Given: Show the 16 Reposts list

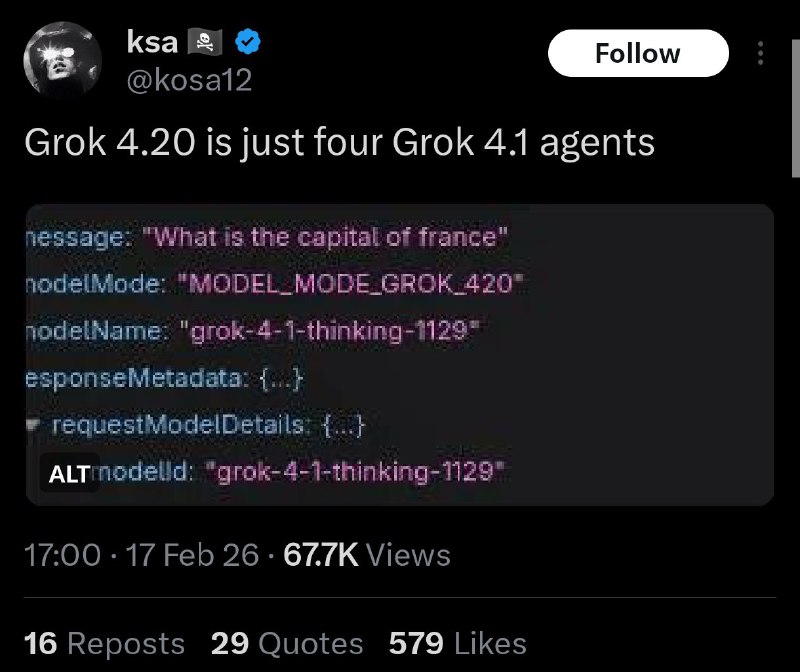Looking at the screenshot, I should [x=104, y=643].
